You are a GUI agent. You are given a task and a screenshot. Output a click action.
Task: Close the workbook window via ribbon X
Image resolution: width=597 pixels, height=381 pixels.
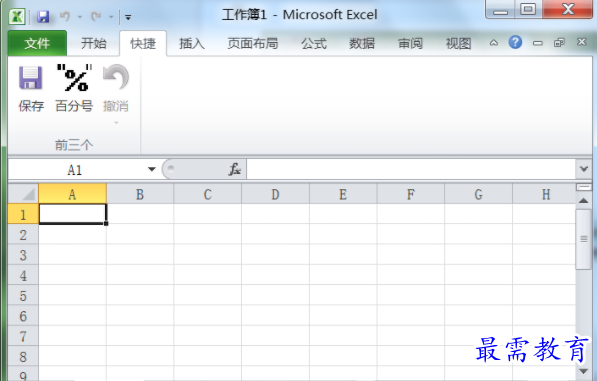coord(581,42)
